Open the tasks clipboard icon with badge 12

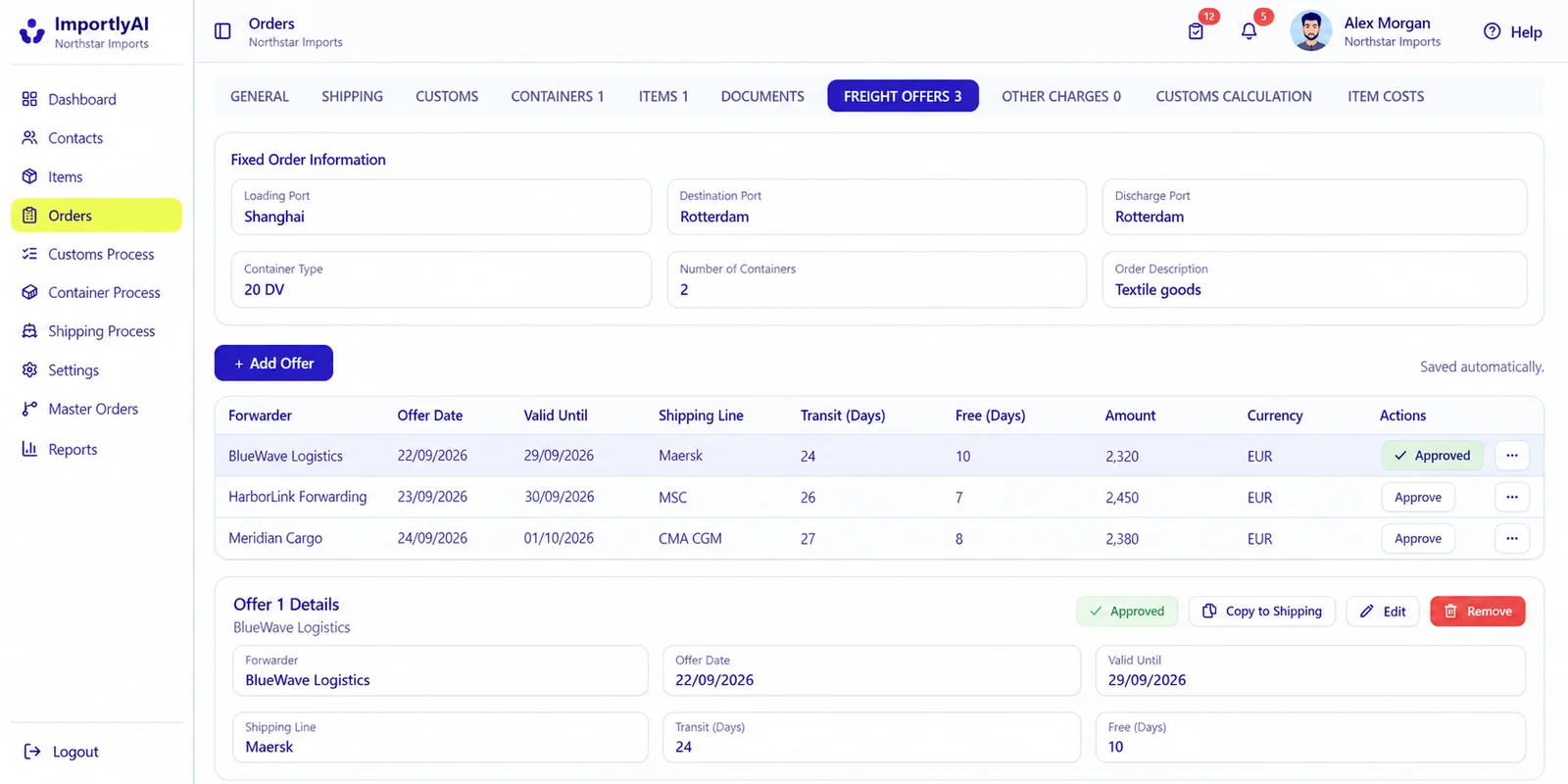(x=1196, y=31)
